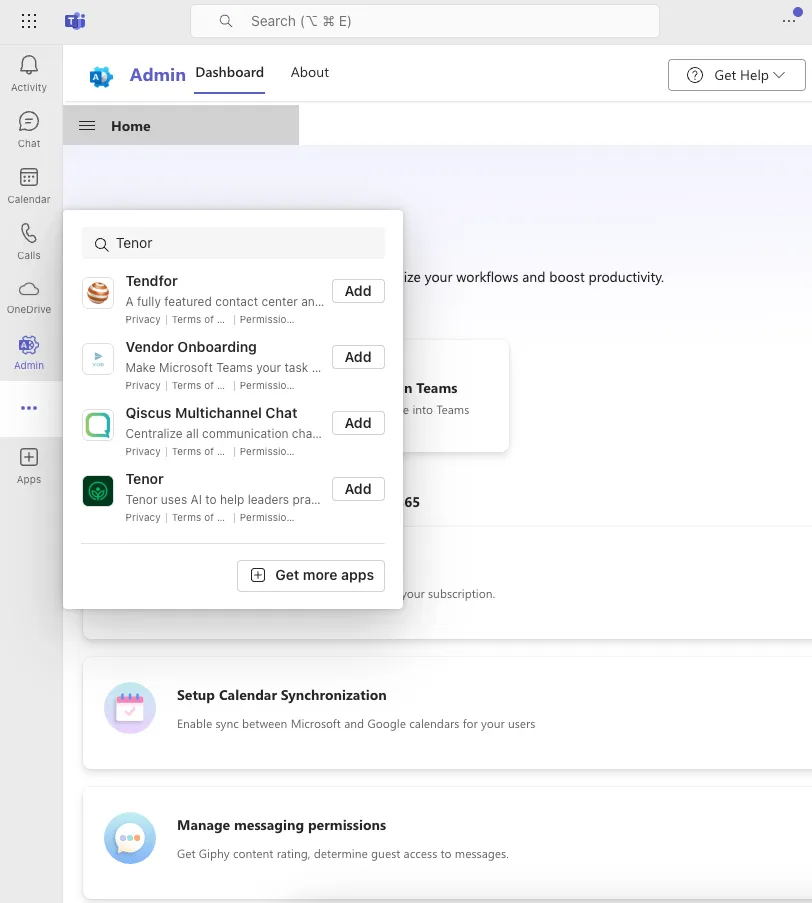
Task: Click the Microsoft Teams logo icon
Action: (x=75, y=21)
